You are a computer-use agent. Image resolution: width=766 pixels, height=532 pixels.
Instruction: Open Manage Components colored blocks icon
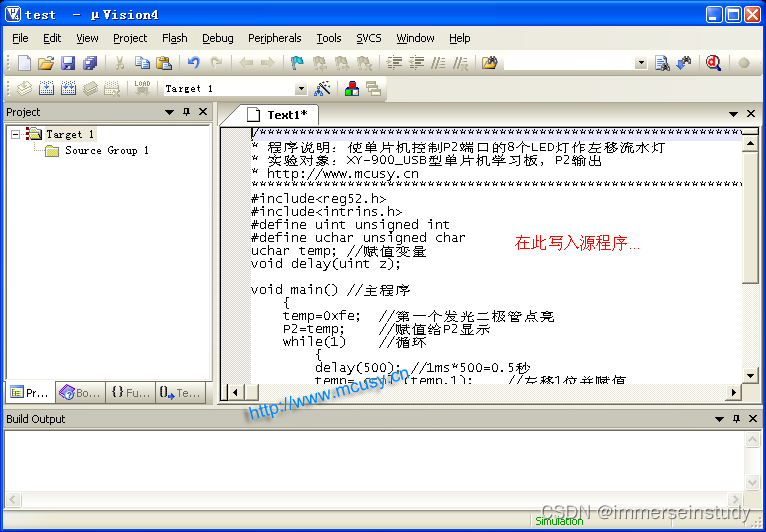(352, 88)
